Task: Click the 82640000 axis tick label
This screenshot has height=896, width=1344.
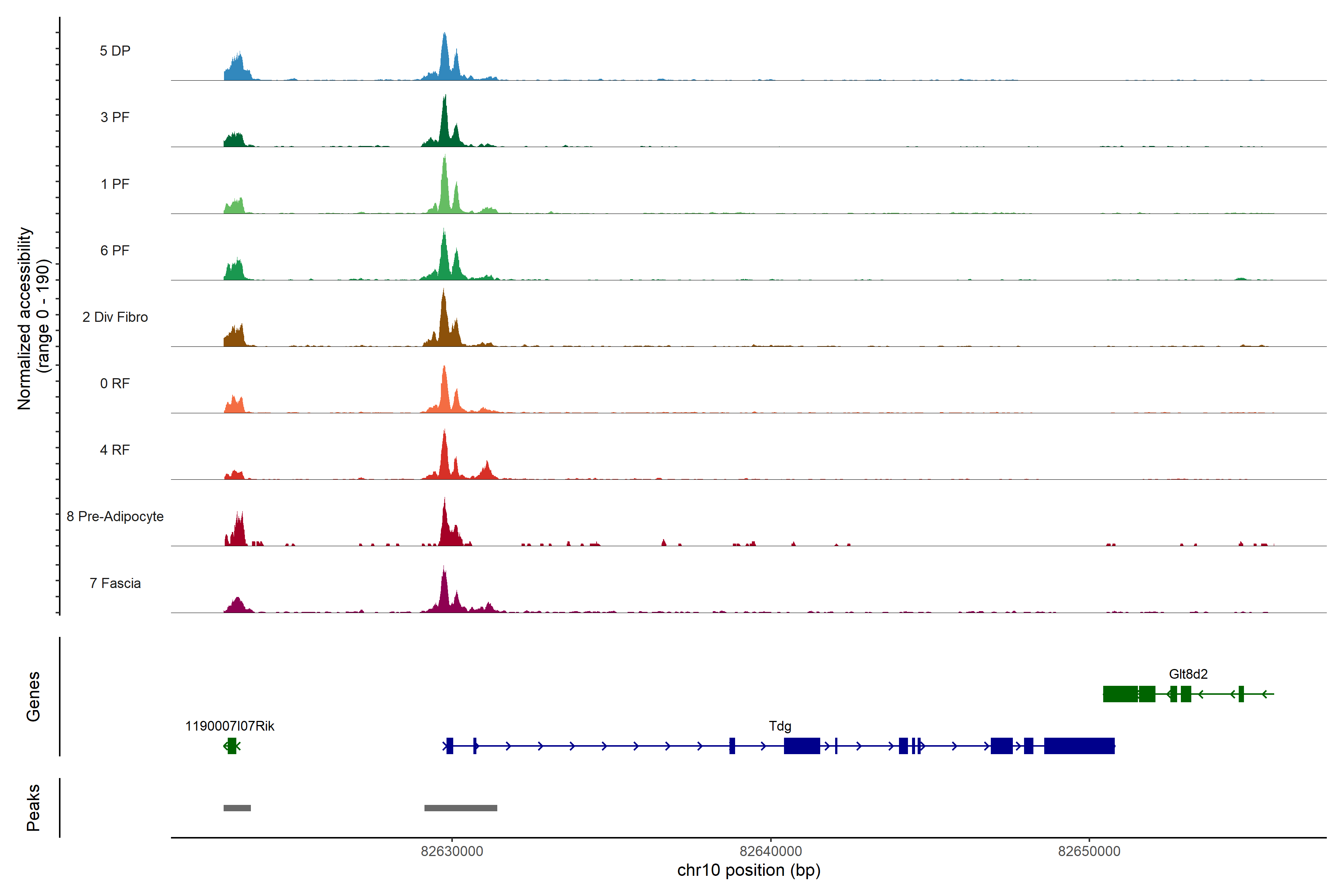Action: click(x=770, y=852)
